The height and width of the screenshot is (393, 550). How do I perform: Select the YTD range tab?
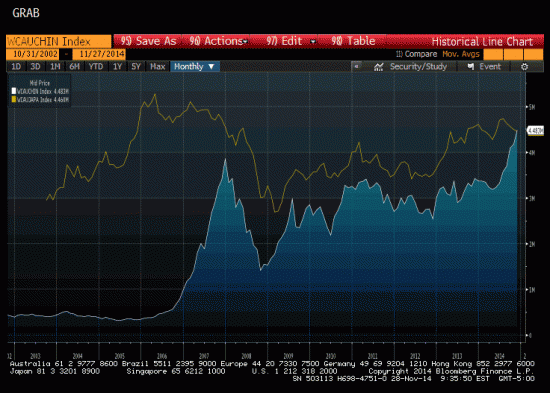pos(96,66)
